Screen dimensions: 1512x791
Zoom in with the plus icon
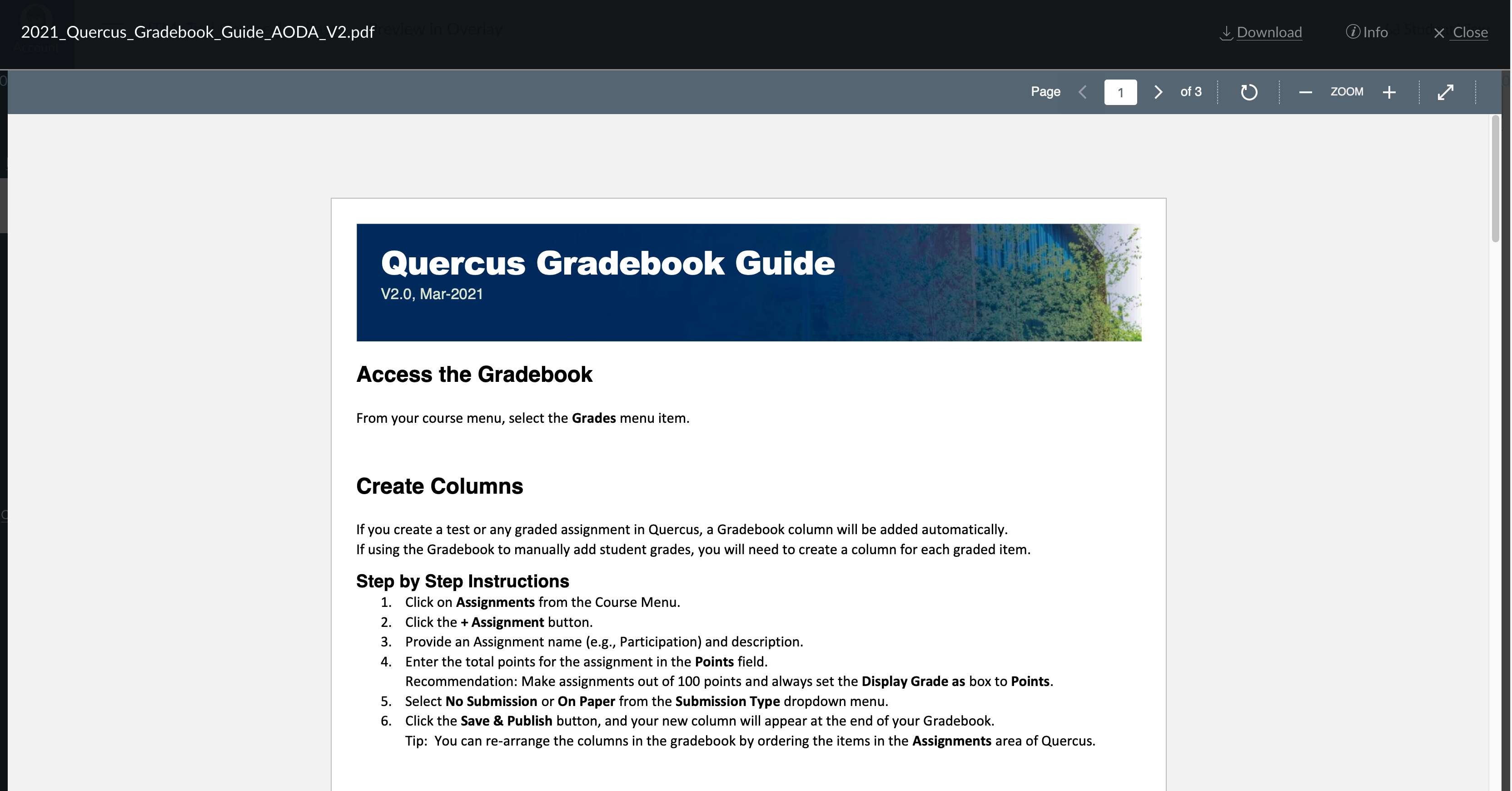click(x=1389, y=92)
